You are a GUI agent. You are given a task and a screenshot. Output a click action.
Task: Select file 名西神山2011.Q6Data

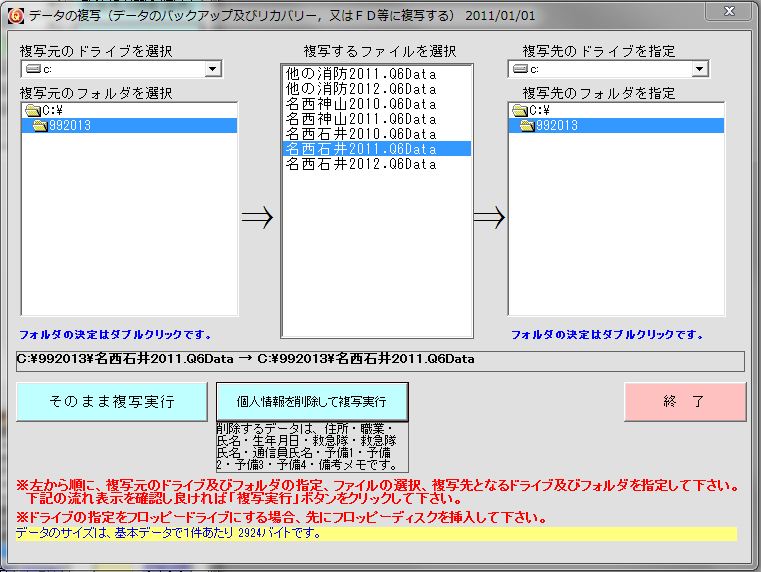pos(360,119)
